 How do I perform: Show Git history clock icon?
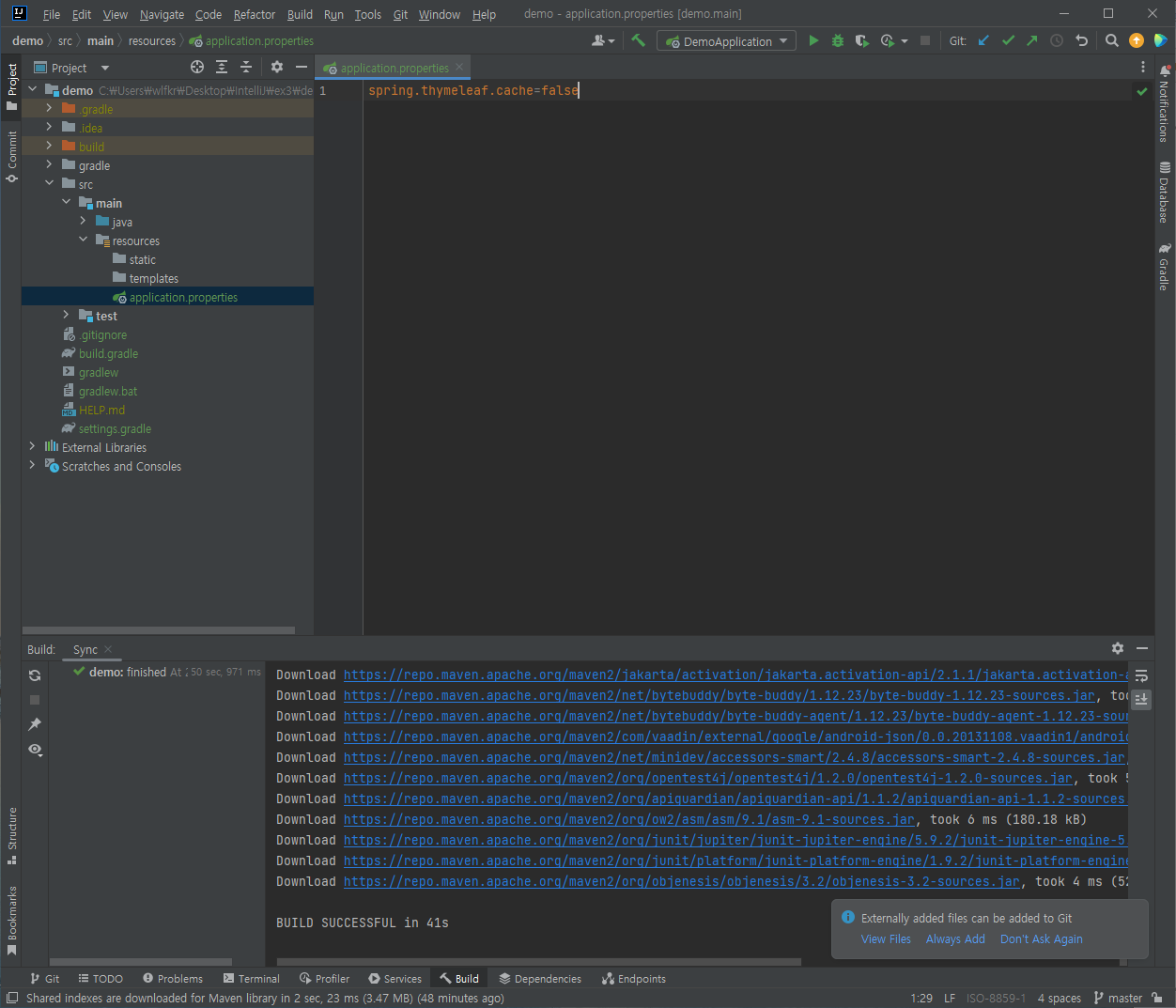pyautogui.click(x=1057, y=40)
